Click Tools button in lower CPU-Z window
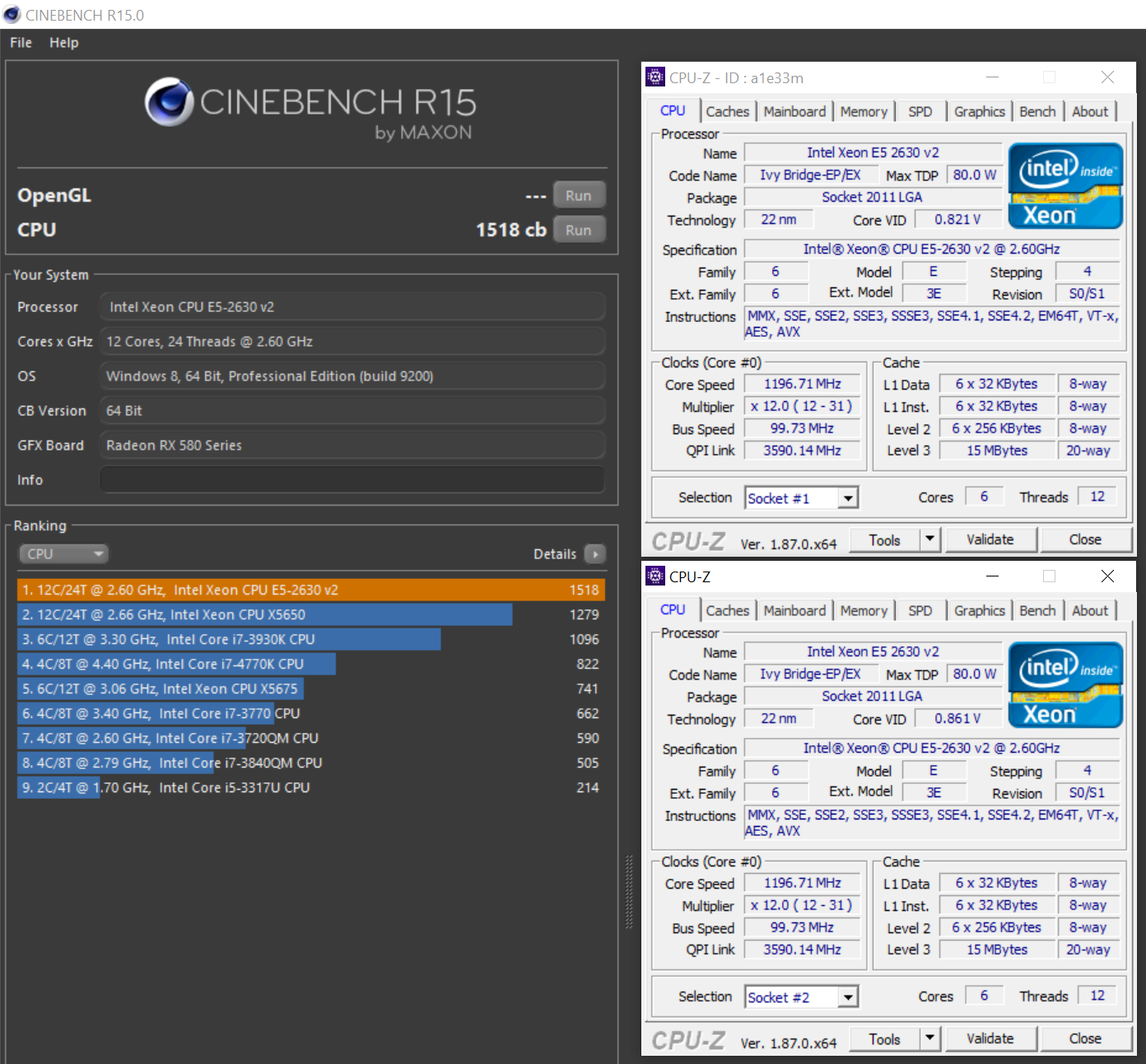 [884, 1039]
